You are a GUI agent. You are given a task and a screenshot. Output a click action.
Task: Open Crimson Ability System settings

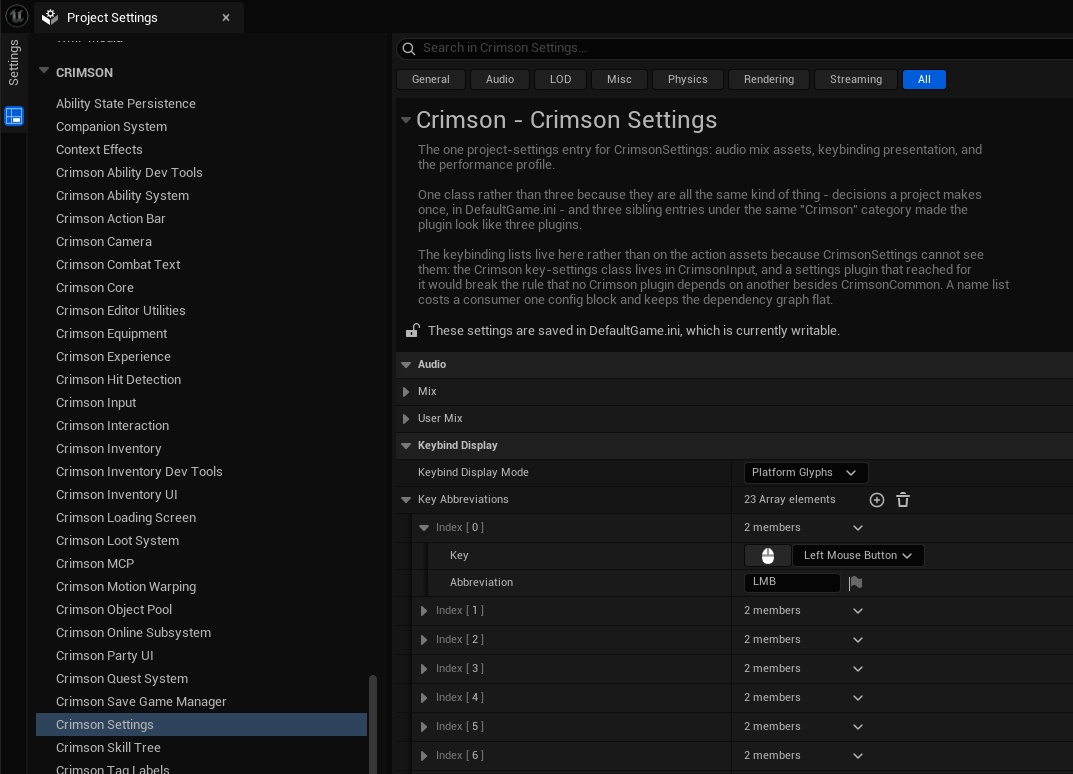122,196
